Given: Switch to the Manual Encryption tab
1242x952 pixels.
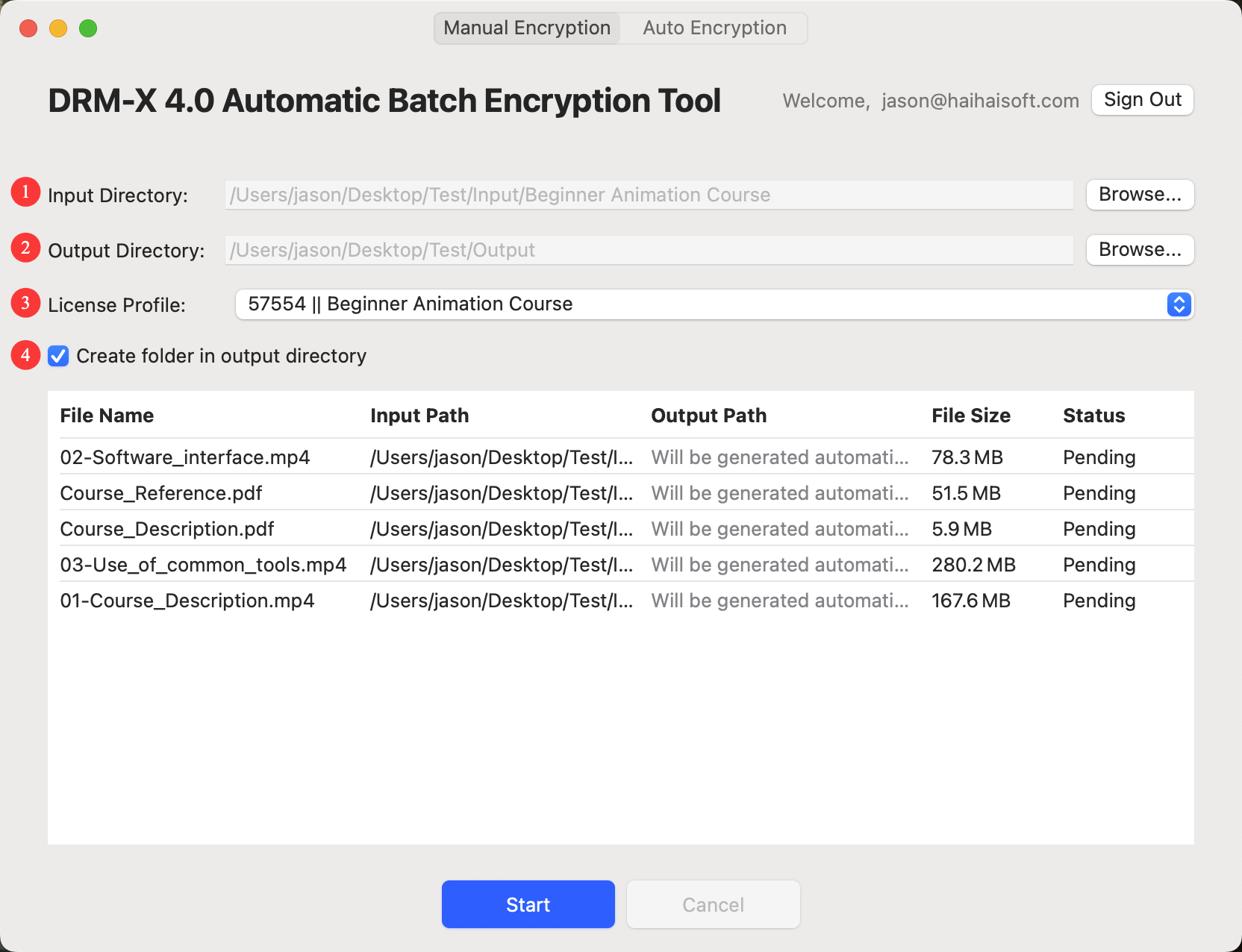Looking at the screenshot, I should [x=527, y=28].
